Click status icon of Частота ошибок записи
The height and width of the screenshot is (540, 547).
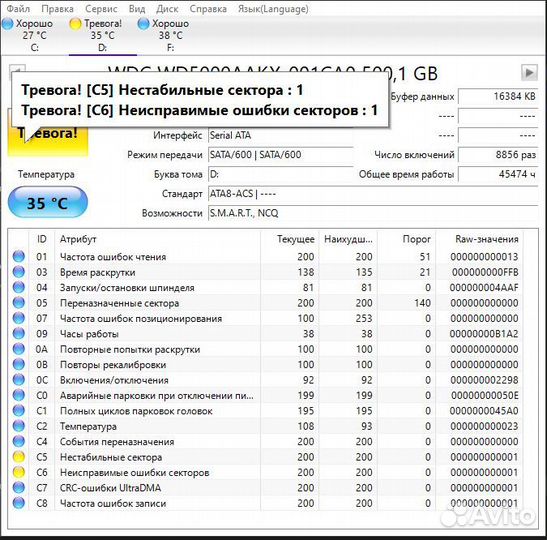(x=19, y=503)
